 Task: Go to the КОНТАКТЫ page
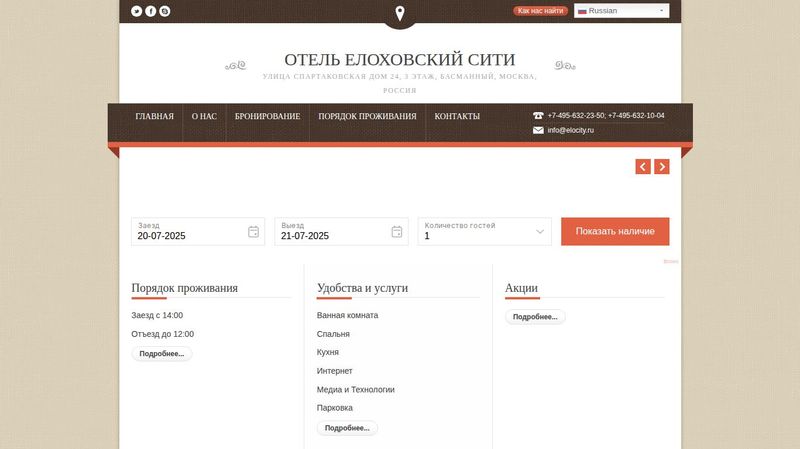[457, 117]
